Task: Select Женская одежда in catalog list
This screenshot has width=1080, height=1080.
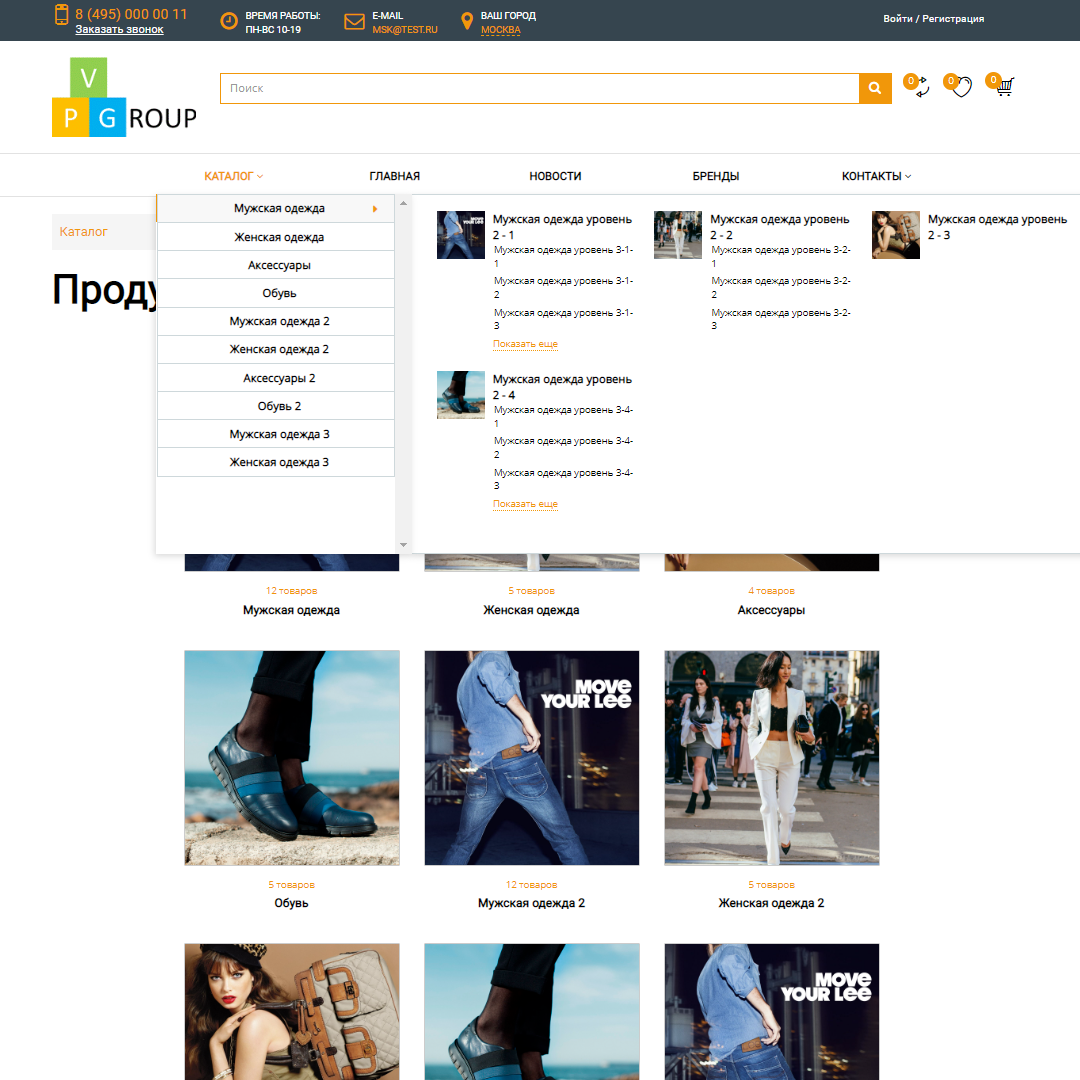Action: click(x=279, y=237)
